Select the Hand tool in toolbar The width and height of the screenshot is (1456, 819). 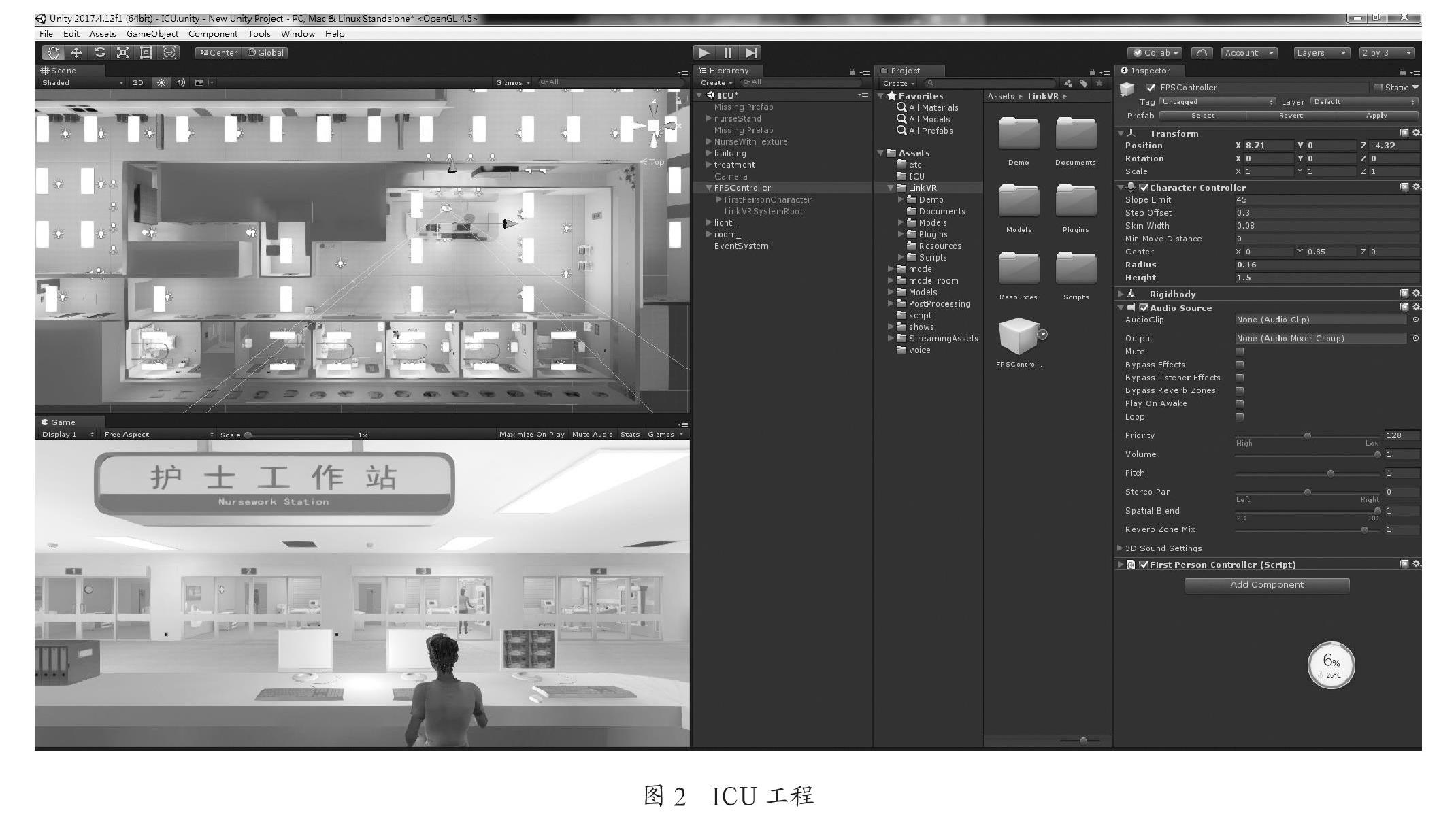coord(53,52)
